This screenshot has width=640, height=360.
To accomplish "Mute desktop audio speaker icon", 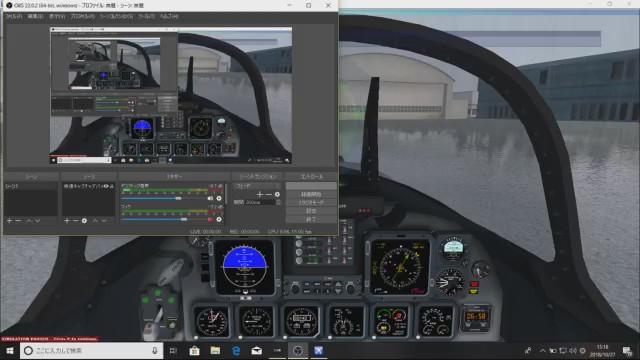I will click(x=210, y=198).
